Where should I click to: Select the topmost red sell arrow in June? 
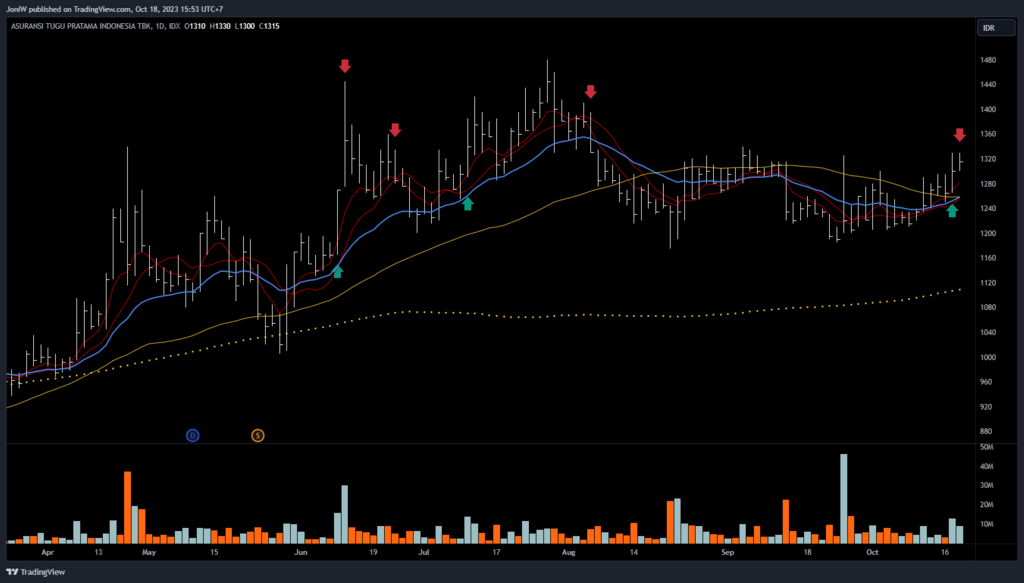pyautogui.click(x=345, y=66)
